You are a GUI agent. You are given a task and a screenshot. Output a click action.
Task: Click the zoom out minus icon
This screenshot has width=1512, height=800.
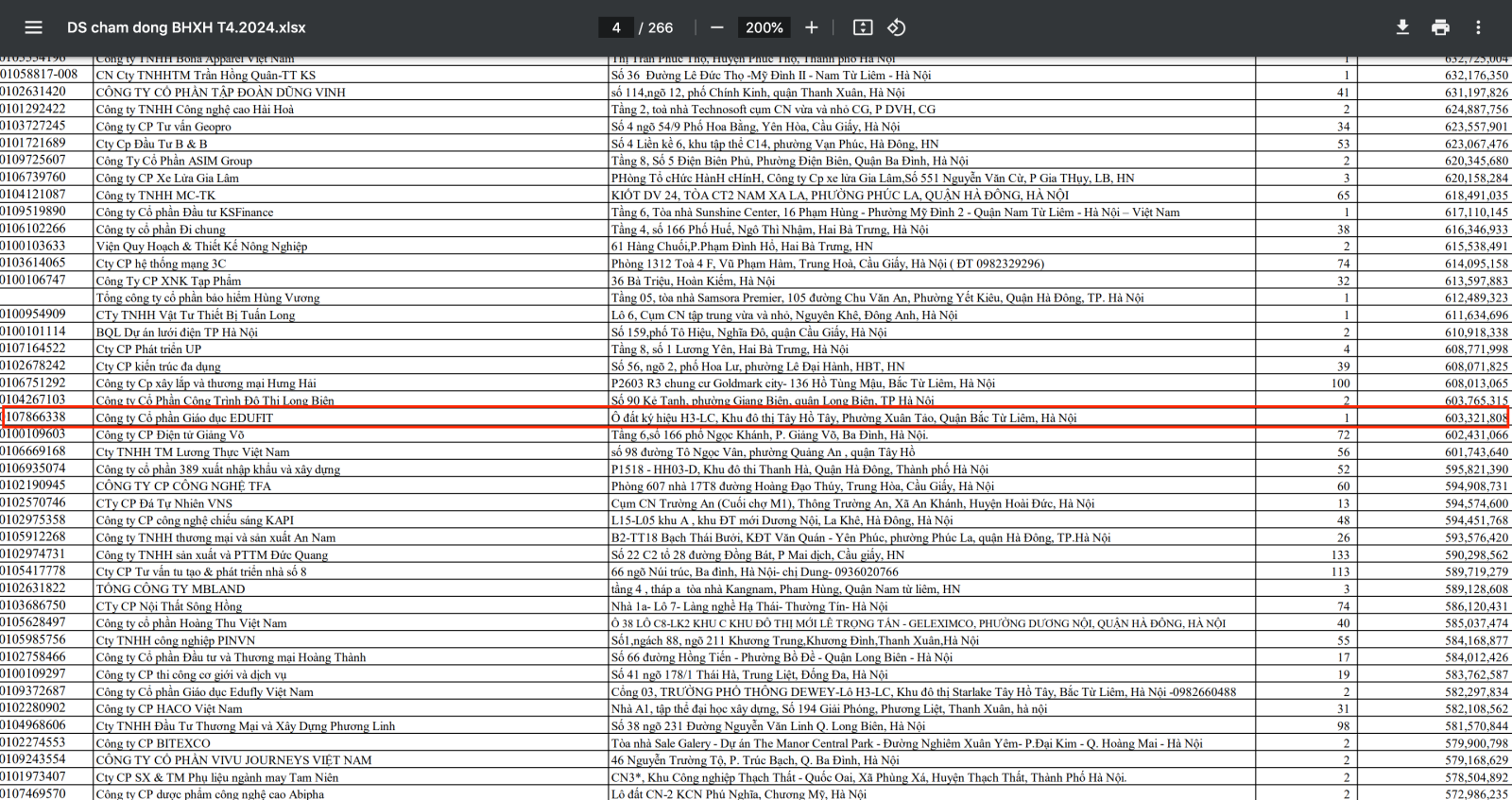(717, 27)
